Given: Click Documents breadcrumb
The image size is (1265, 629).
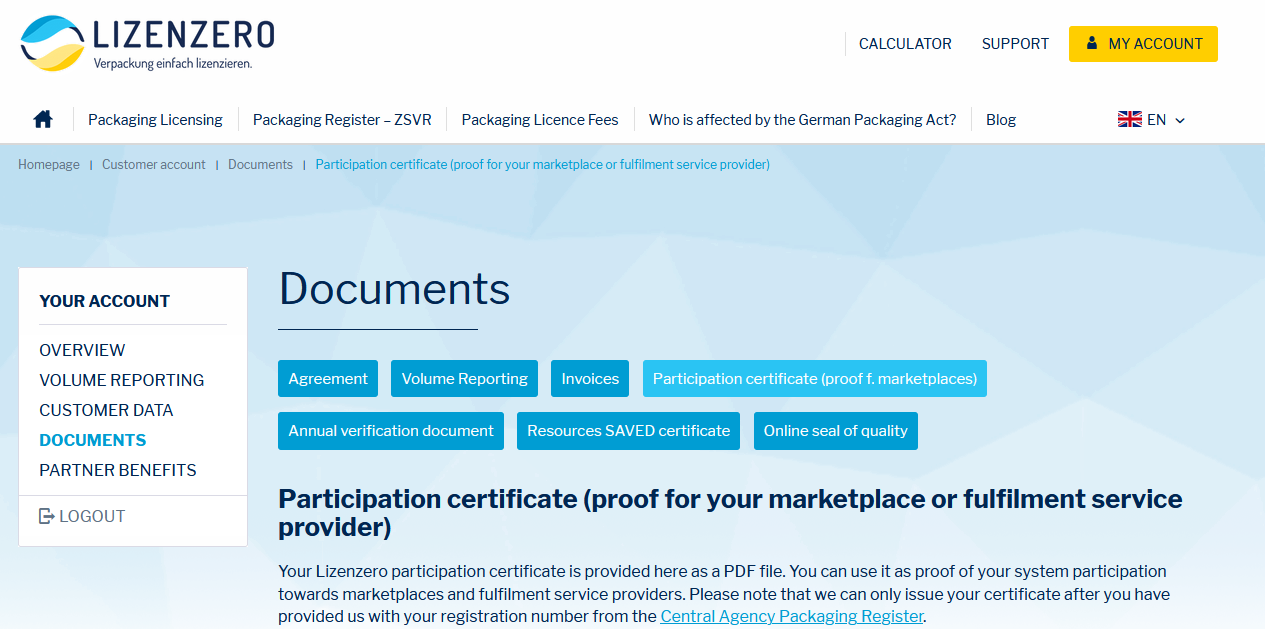Looking at the screenshot, I should [260, 164].
